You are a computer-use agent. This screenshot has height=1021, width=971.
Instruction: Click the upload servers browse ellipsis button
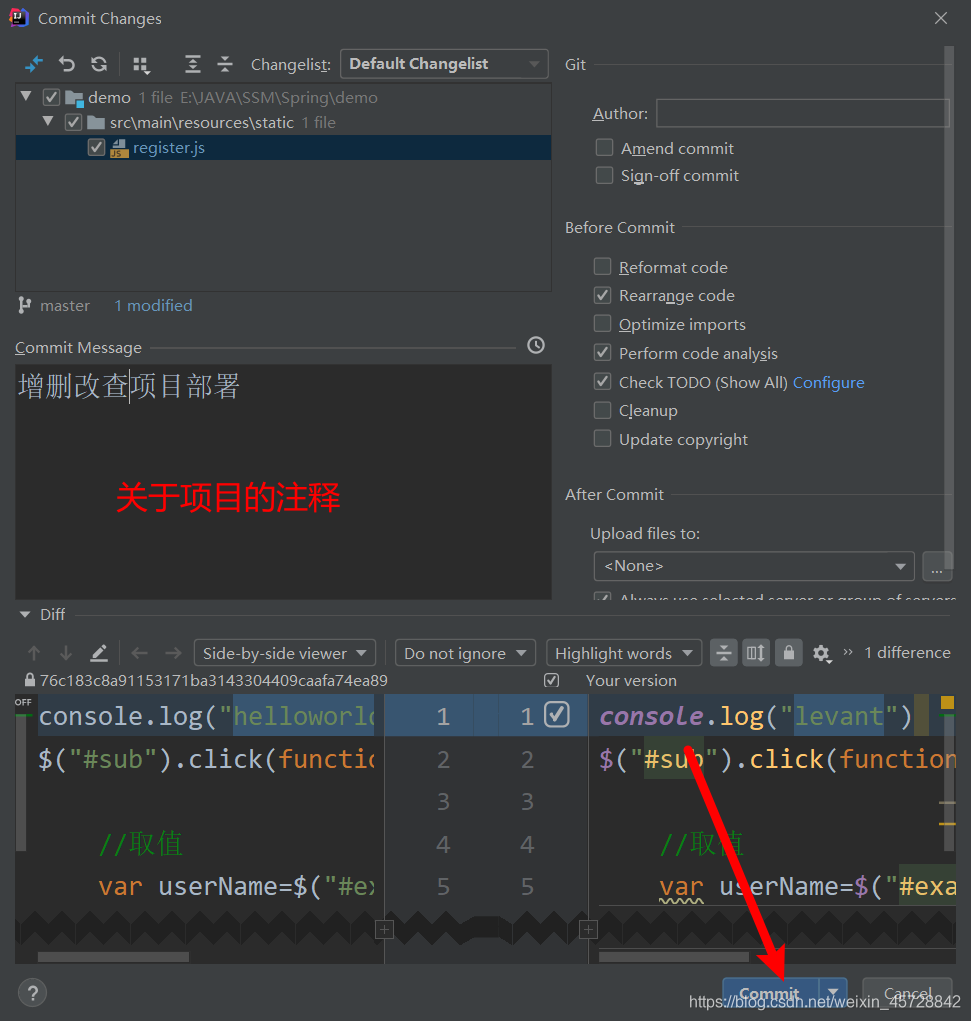click(937, 566)
